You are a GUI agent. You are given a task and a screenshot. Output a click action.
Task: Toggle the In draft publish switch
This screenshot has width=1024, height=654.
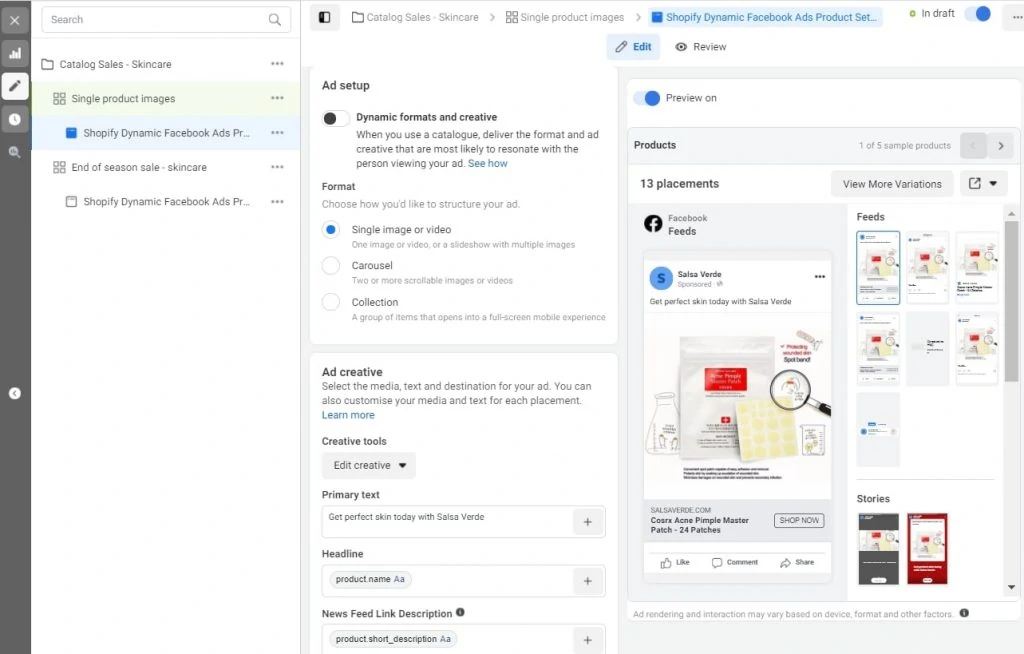978,14
